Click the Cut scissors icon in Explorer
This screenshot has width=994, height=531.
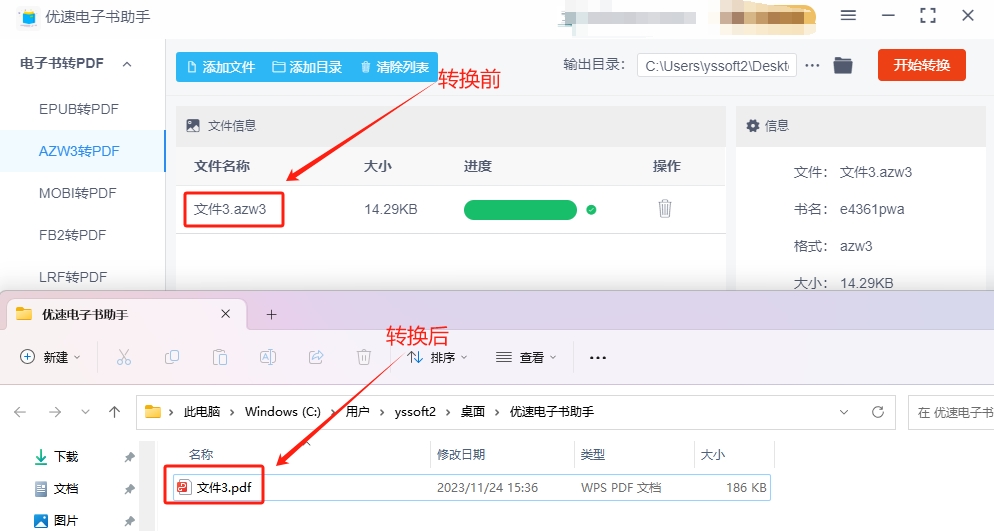(x=124, y=357)
